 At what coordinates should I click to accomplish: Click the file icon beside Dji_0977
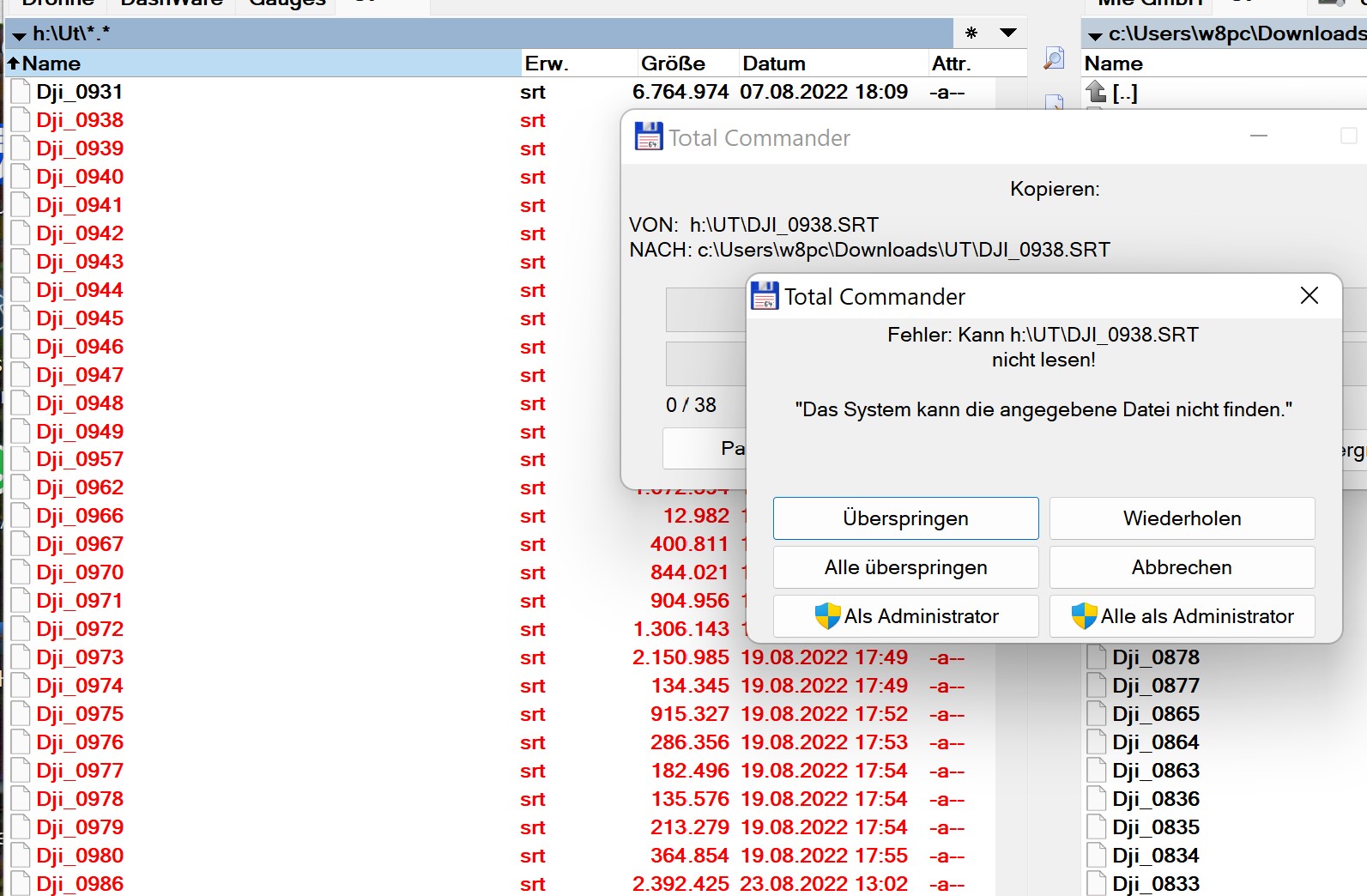21,771
